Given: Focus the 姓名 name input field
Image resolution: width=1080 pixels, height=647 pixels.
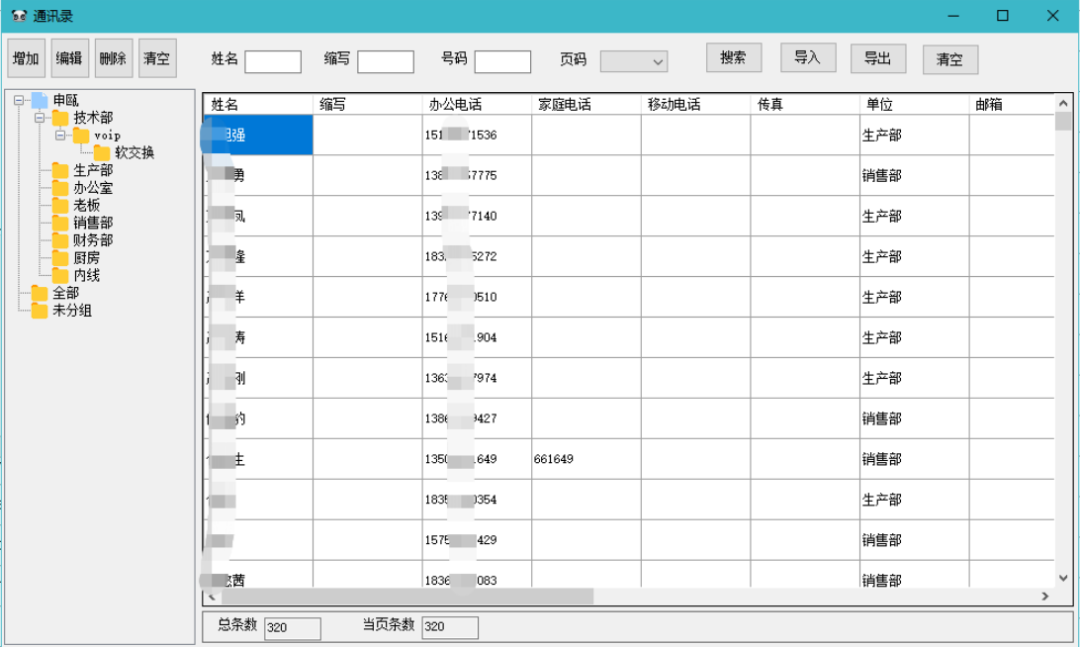Looking at the screenshot, I should pyautogui.click(x=273, y=62).
